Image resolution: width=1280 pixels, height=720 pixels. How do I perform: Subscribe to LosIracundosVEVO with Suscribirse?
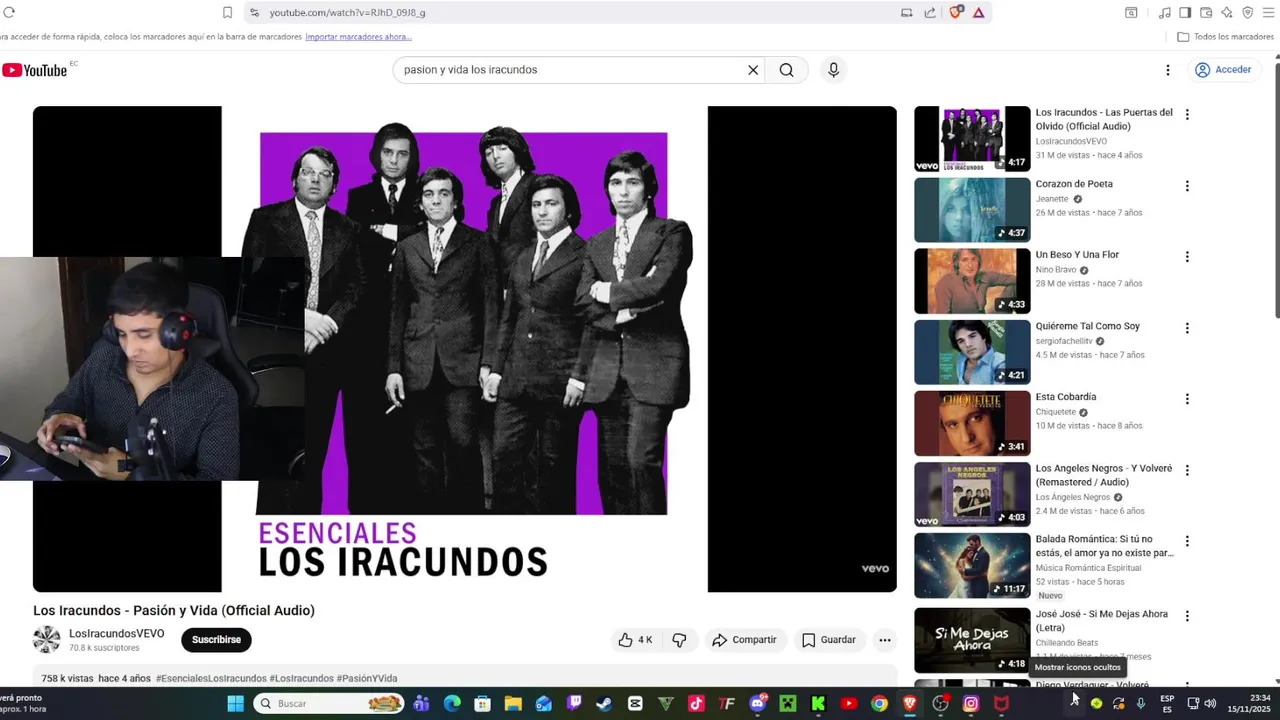click(216, 640)
